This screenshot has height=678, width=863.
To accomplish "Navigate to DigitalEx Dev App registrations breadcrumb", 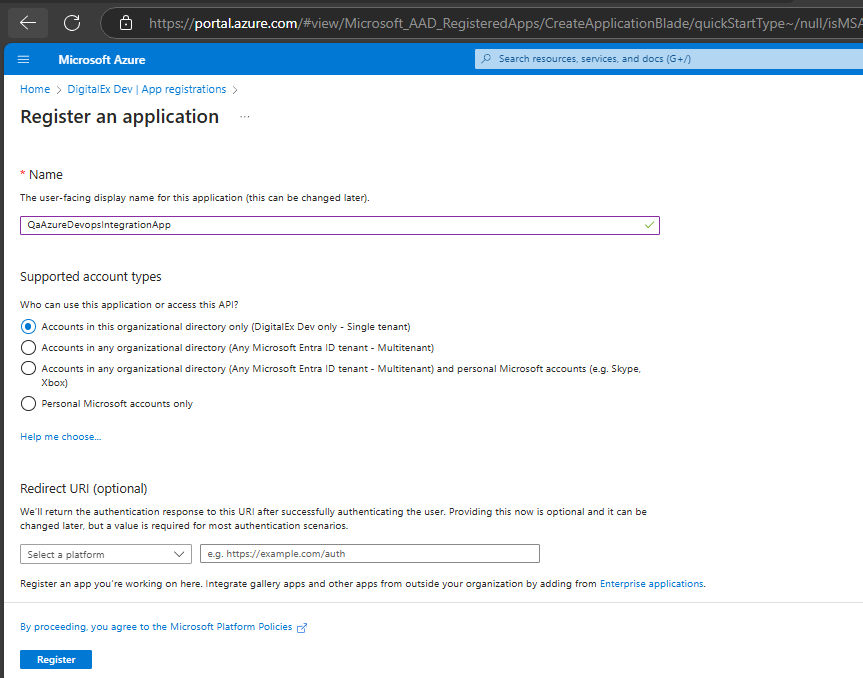I will 147,89.
